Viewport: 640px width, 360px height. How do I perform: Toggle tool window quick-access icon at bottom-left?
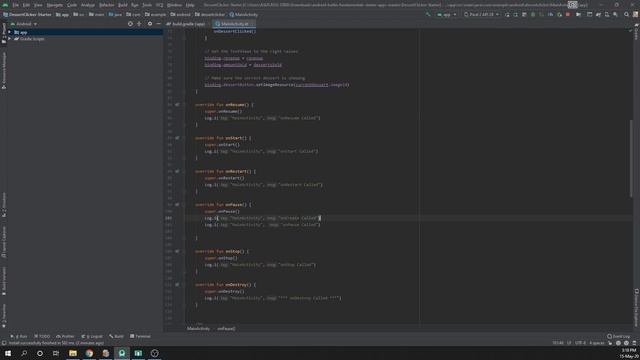[x=4, y=343]
